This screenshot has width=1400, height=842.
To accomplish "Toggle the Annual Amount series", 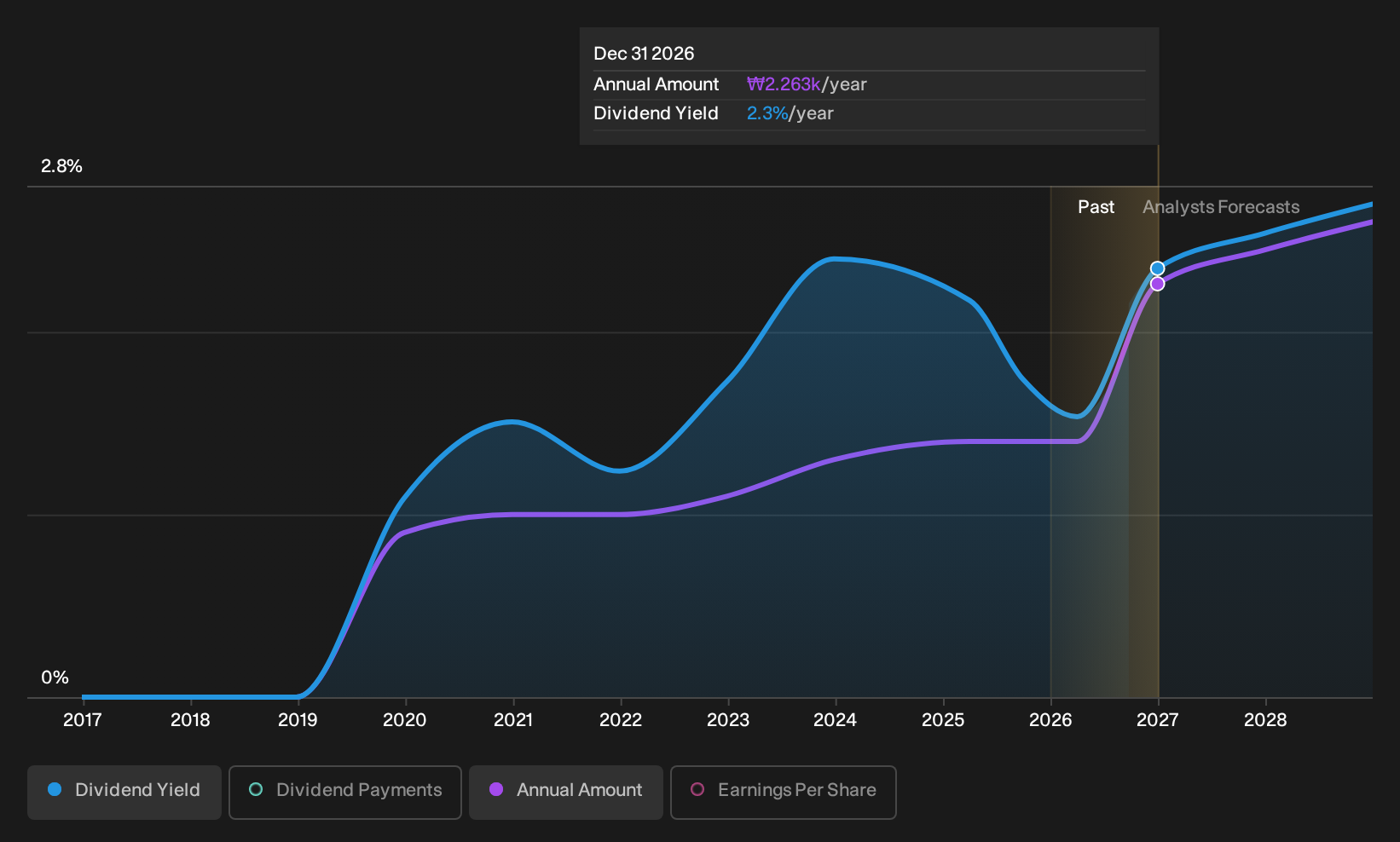I will 566,792.
